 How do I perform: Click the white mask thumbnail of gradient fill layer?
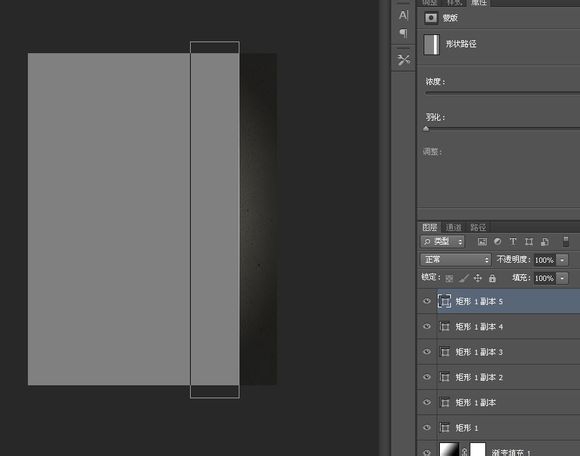pyautogui.click(x=478, y=450)
